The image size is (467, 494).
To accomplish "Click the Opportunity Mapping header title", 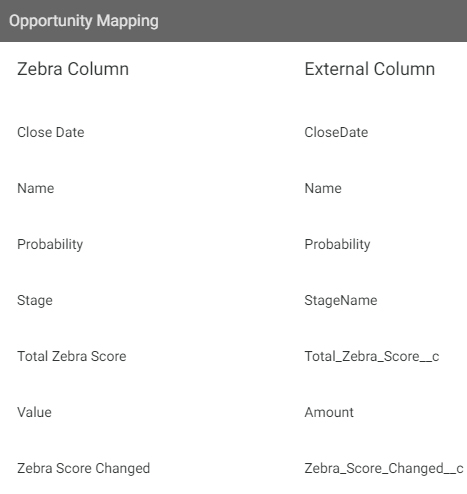I will 84,21.
